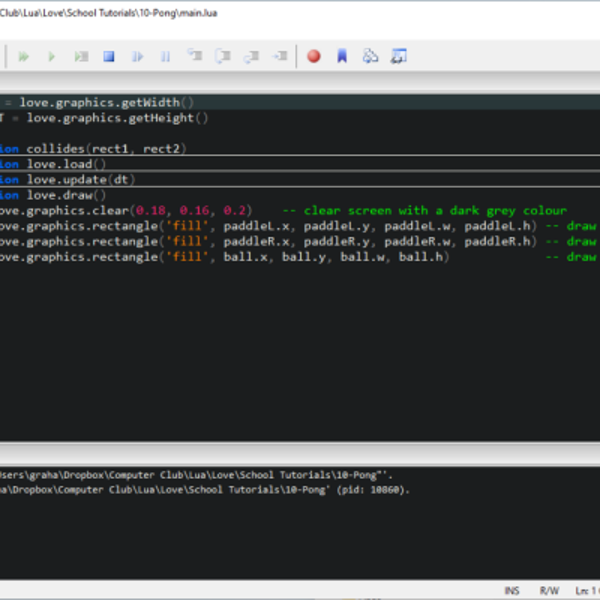Pause execution with the Break icon

point(166,57)
